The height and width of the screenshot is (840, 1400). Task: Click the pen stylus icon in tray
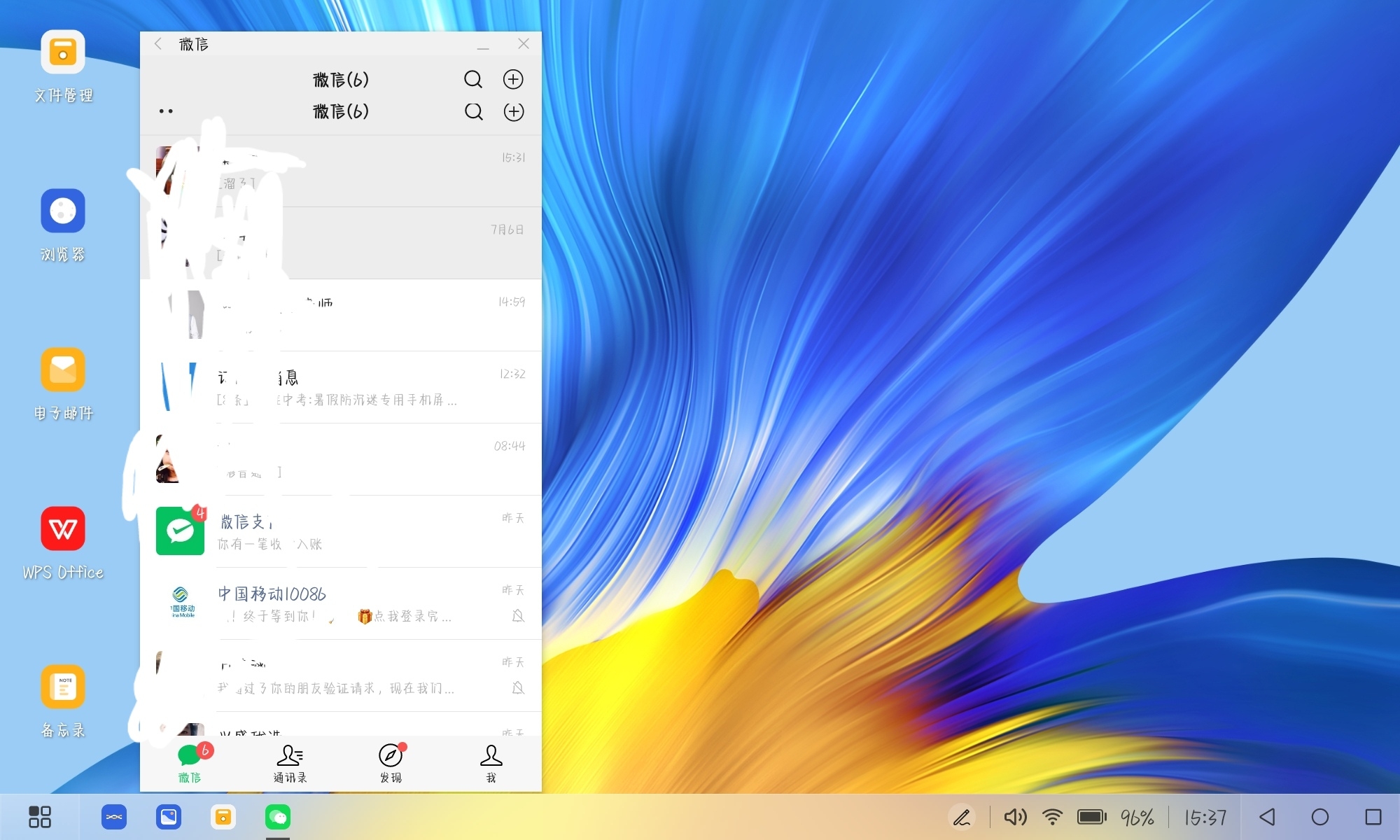962,817
